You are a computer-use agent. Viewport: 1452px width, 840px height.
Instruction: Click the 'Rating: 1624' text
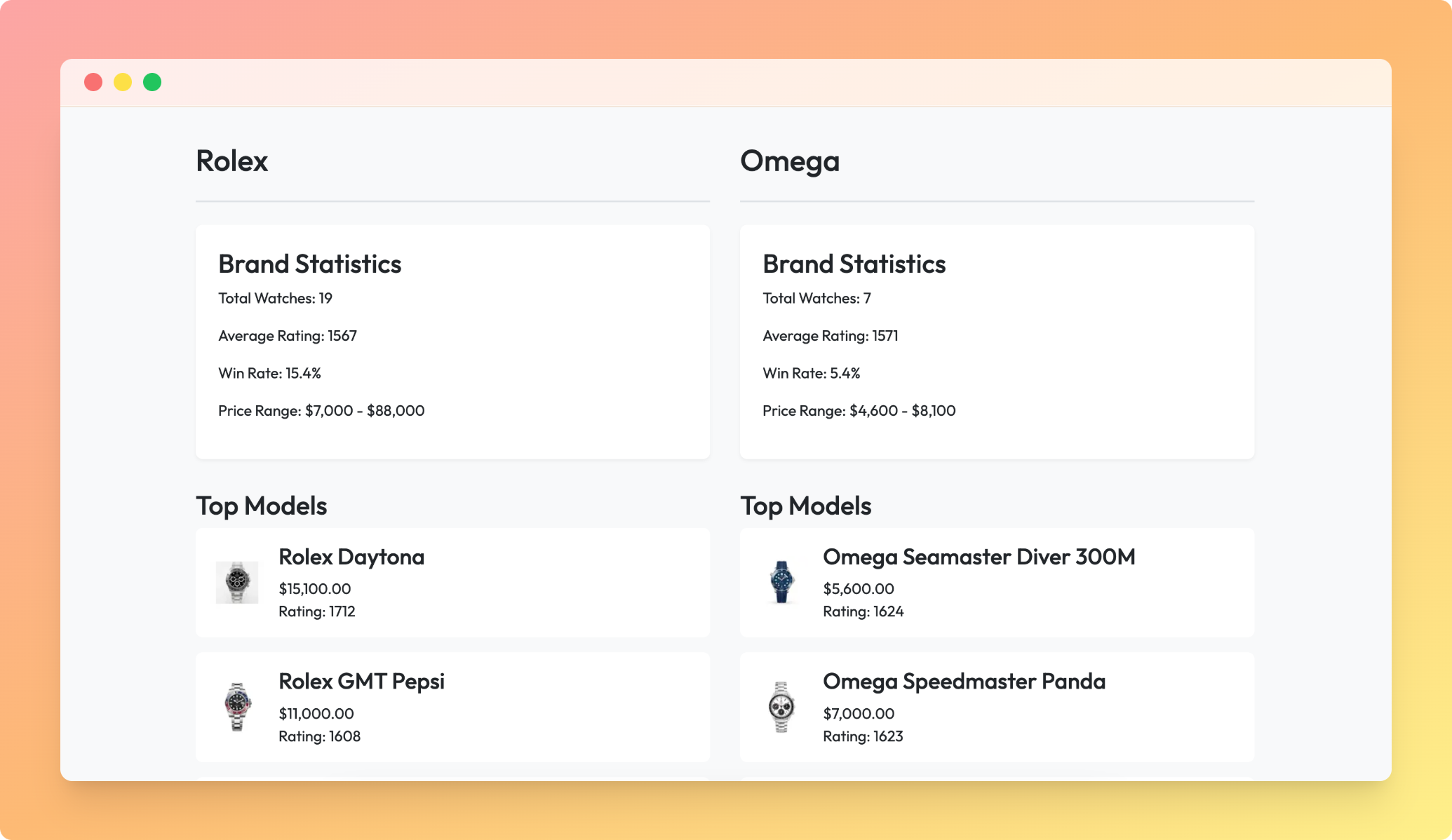(x=863, y=611)
